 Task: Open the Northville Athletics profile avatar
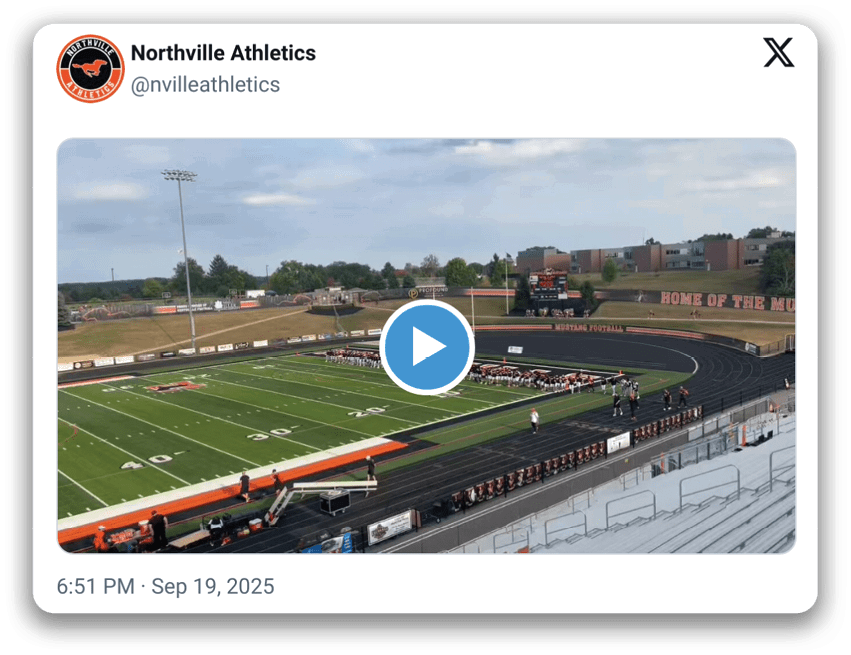point(91,68)
